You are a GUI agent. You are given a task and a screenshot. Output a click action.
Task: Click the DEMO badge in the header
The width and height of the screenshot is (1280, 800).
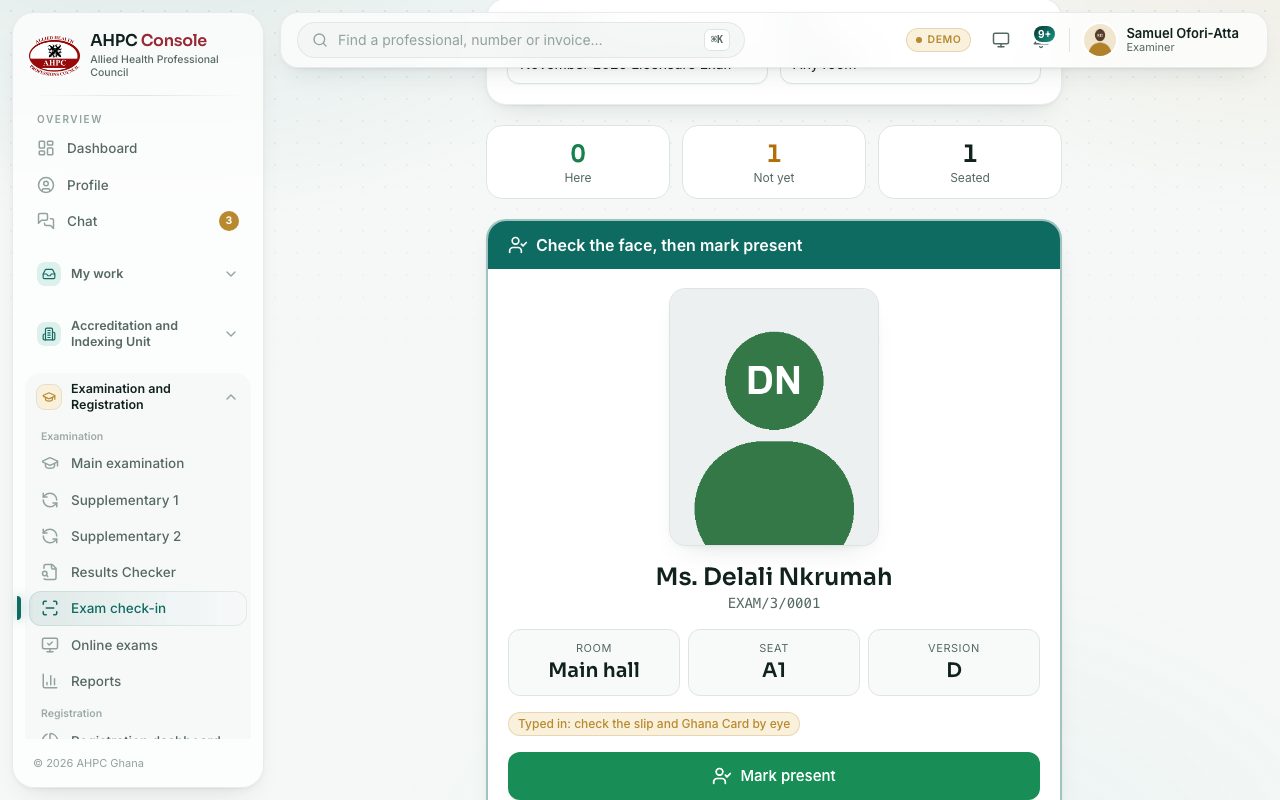938,40
